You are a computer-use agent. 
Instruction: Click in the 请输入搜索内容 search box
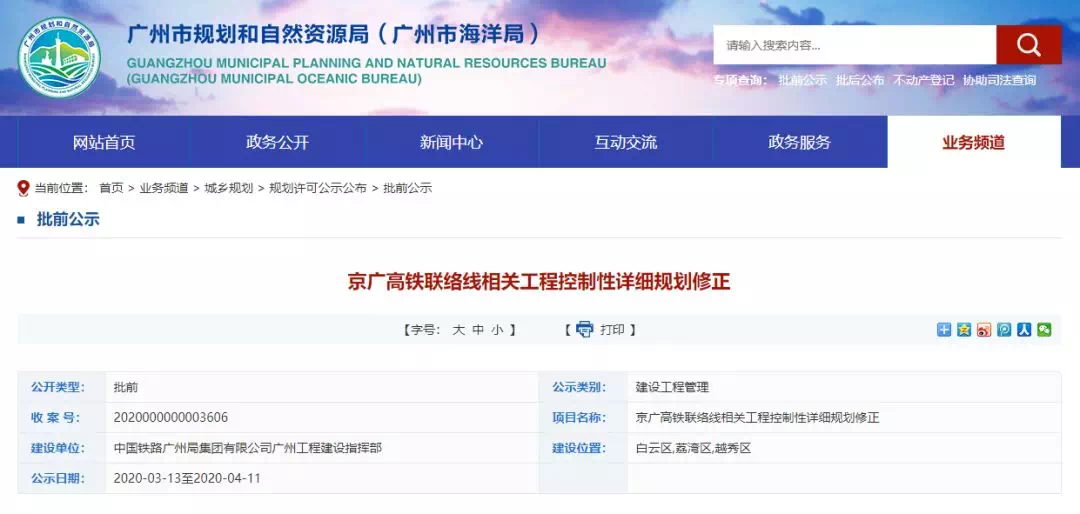855,45
